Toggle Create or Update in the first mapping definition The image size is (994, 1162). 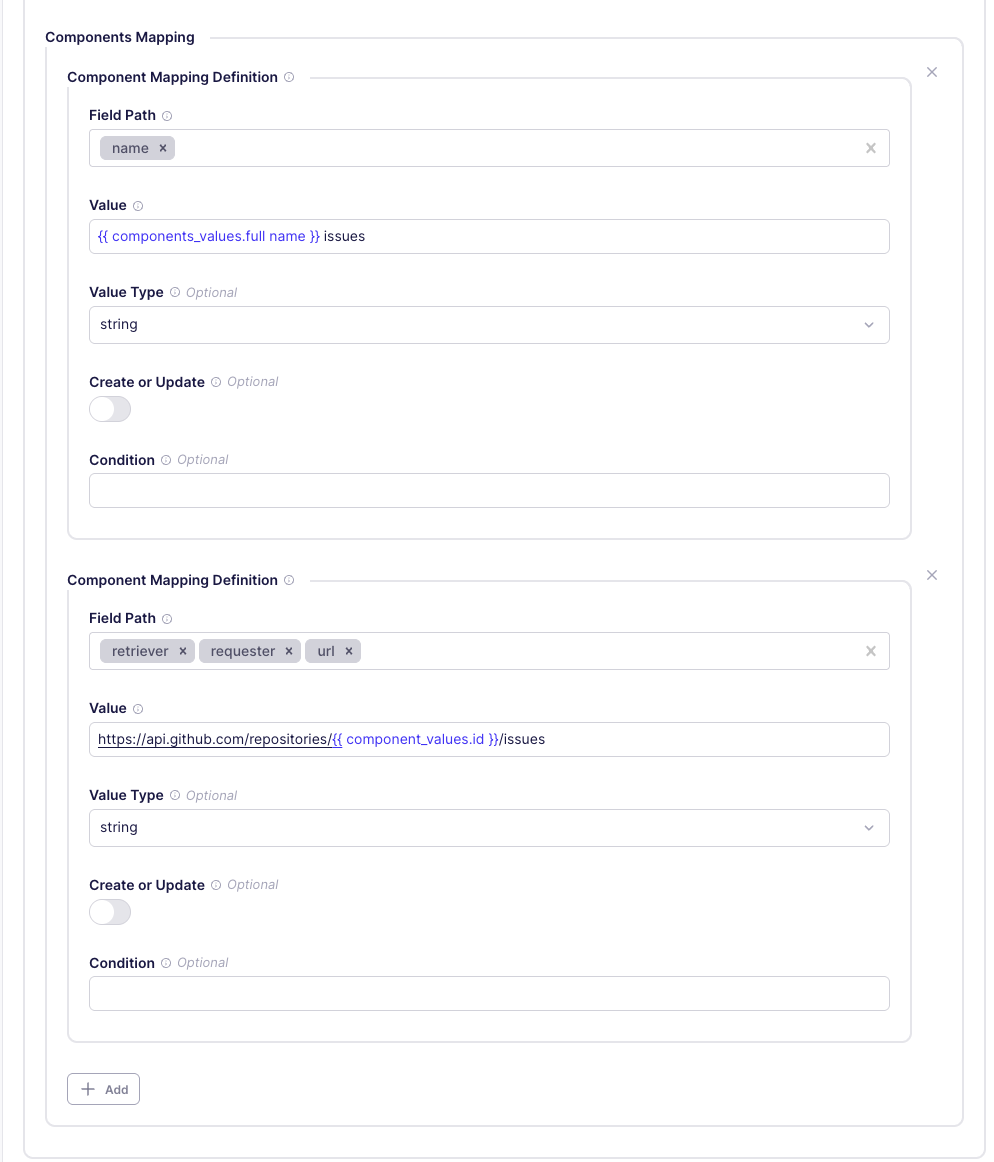coord(109,409)
